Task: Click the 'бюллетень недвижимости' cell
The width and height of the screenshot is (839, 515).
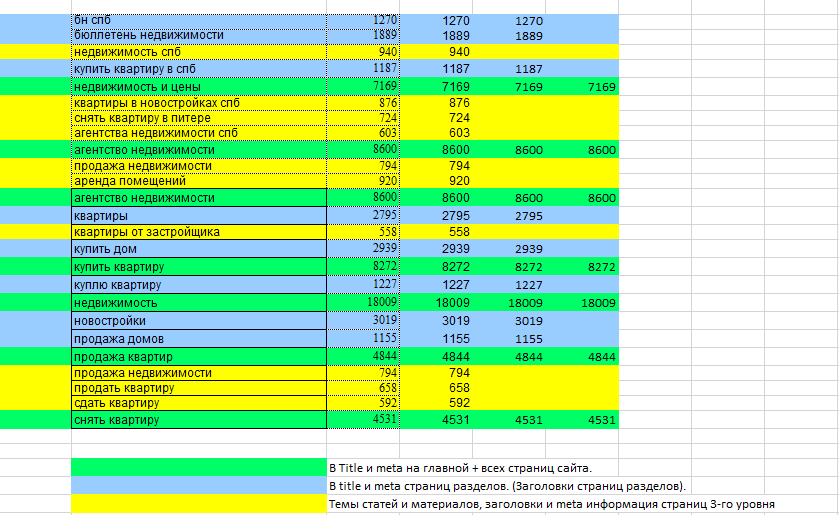Action: (199, 36)
